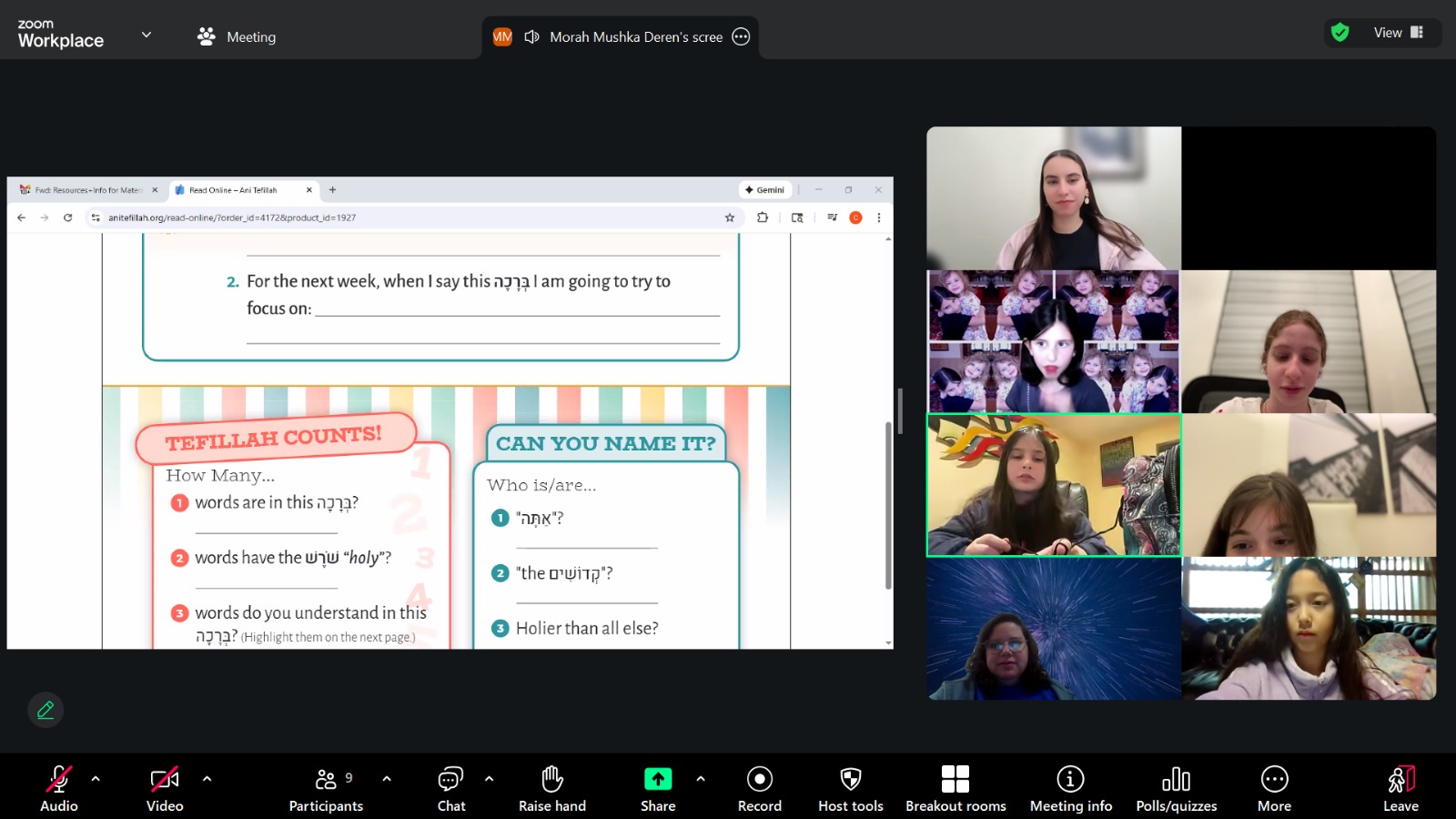Open the Participants panel
The height and width of the screenshot is (819, 1456).
tap(326, 788)
